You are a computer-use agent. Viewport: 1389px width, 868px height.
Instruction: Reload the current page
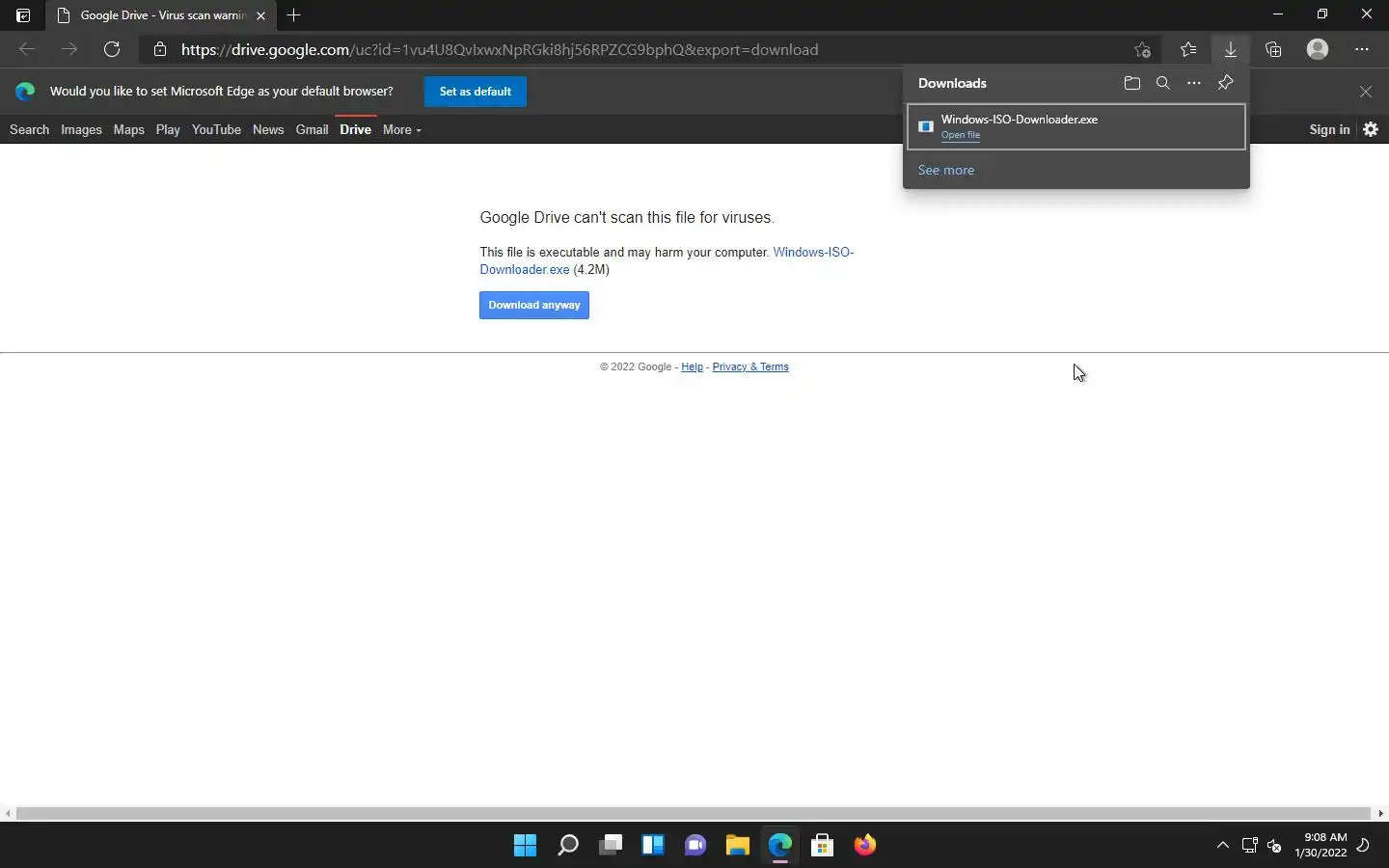112,49
